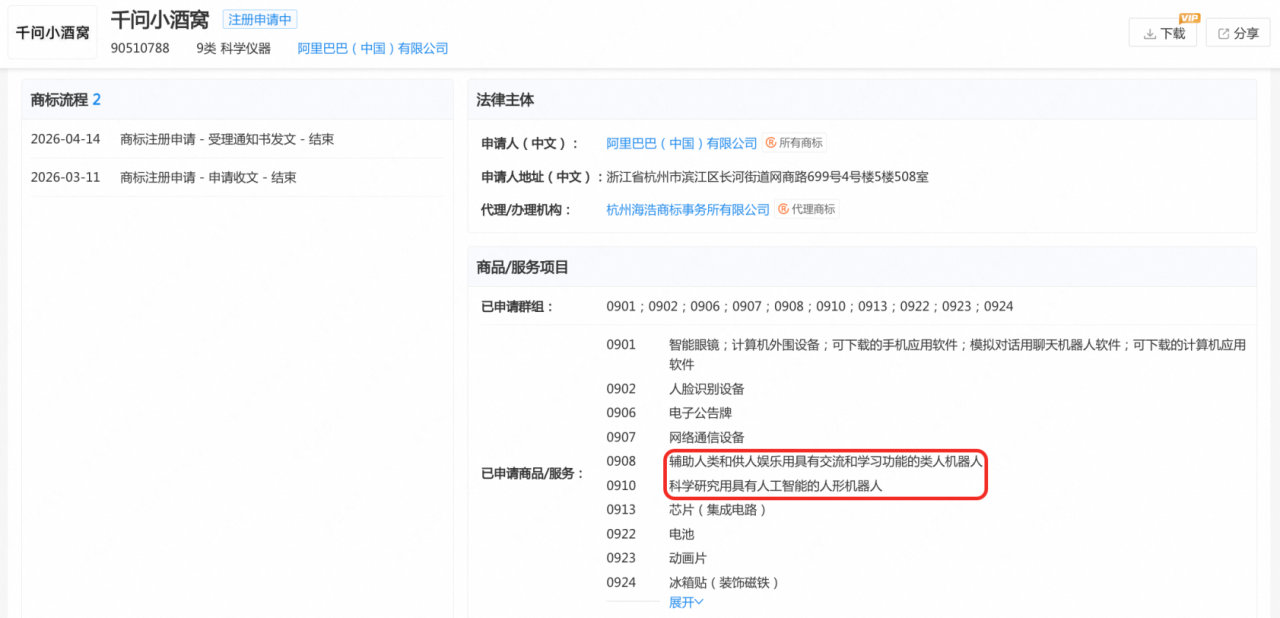Image resolution: width=1280 pixels, height=618 pixels.
Task: Click the 申请人（中文） label
Action: 530,143
